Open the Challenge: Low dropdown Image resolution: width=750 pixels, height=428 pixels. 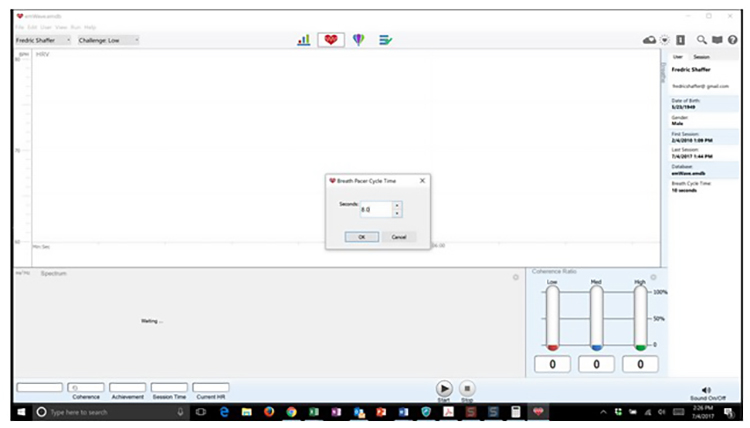(108, 40)
